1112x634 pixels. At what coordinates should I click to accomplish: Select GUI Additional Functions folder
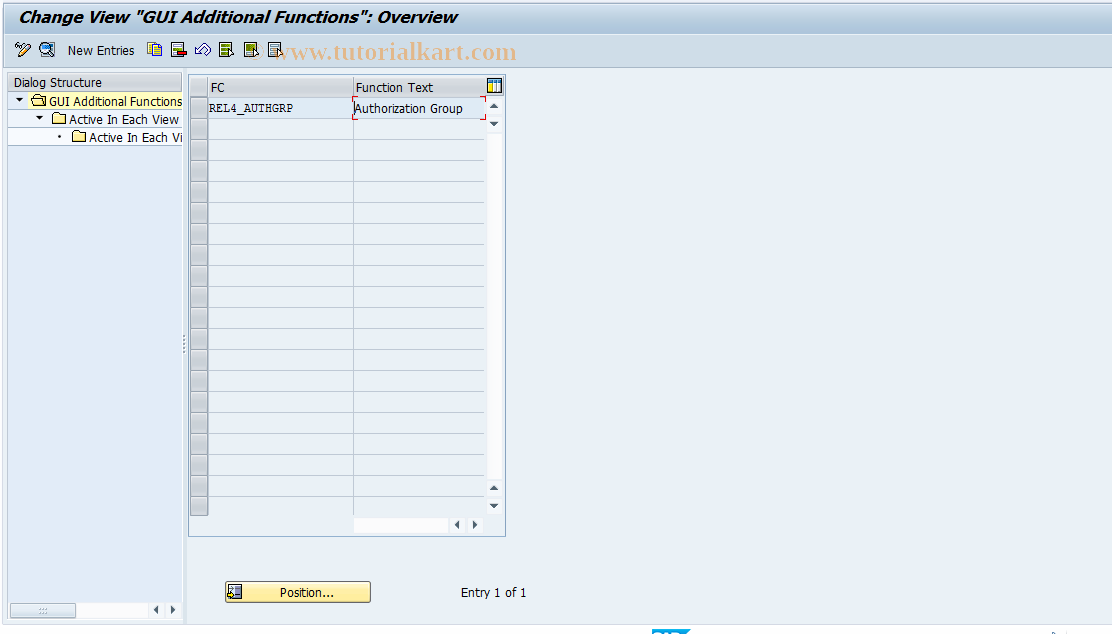pyautogui.click(x=107, y=101)
